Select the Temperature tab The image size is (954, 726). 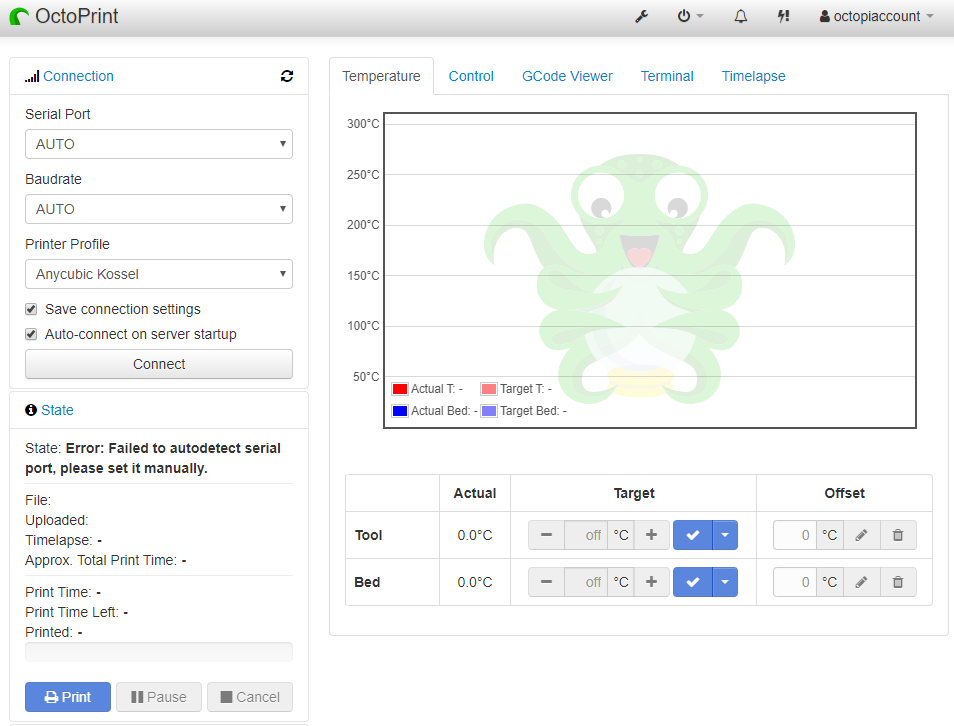tap(381, 76)
